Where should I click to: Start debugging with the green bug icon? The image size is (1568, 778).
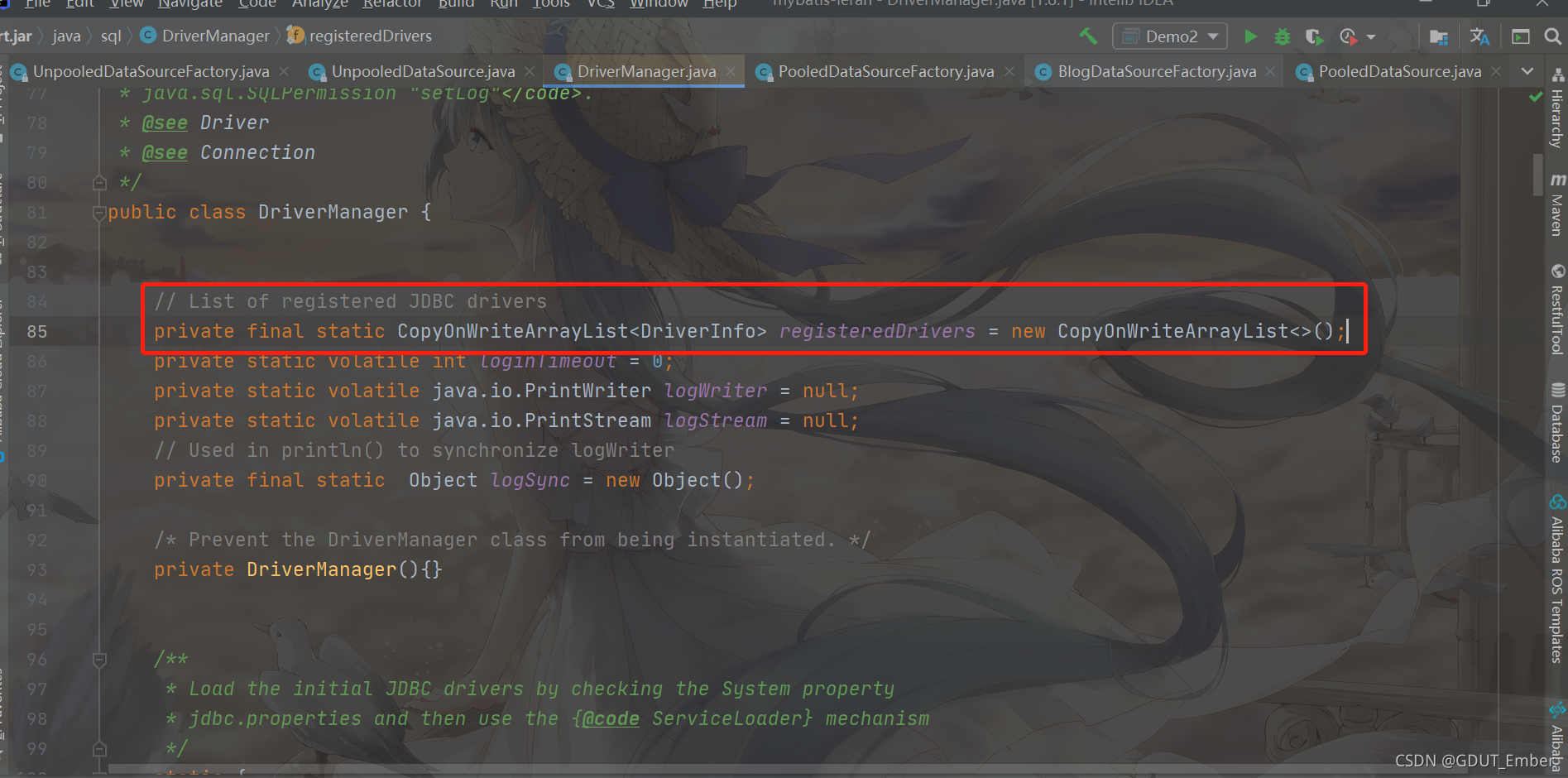click(x=1282, y=36)
